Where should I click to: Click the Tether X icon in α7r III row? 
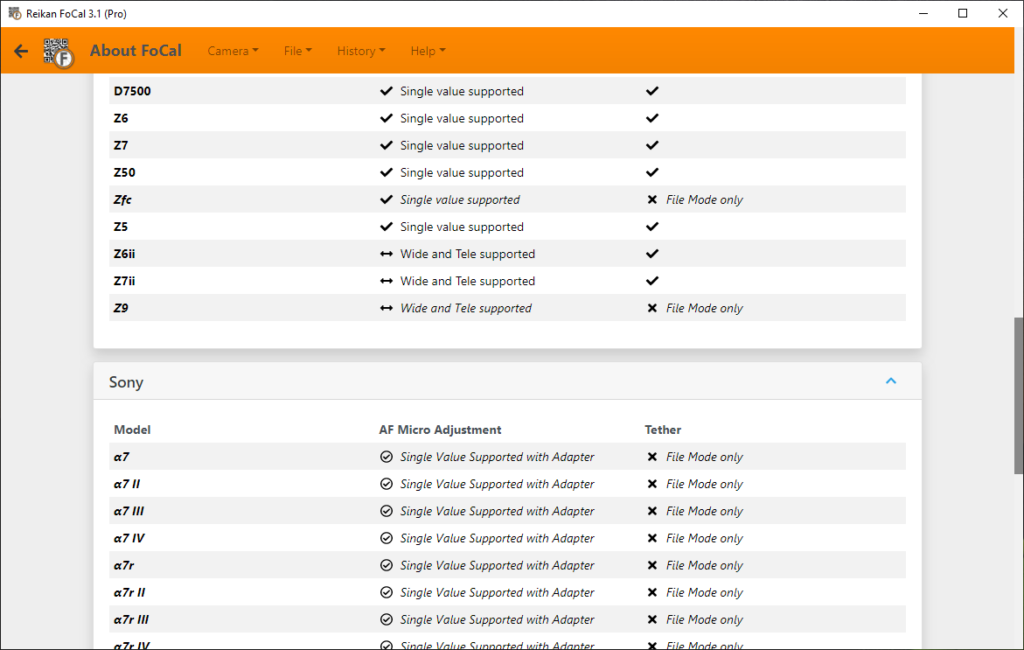[x=652, y=620]
